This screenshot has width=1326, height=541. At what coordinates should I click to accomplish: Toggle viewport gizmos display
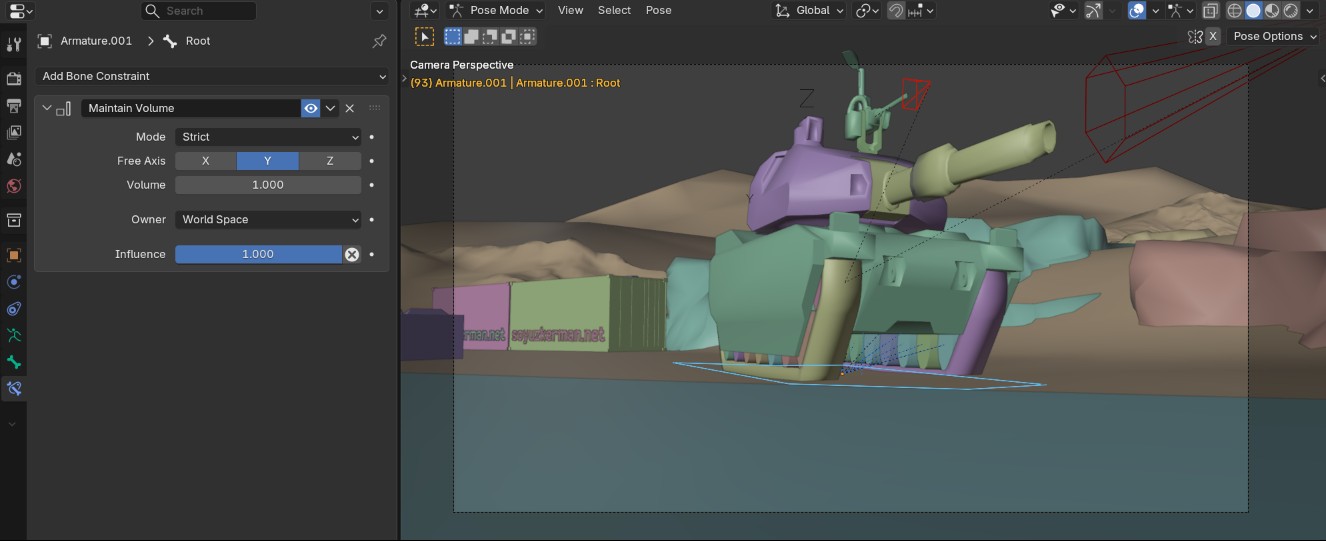coord(1092,10)
